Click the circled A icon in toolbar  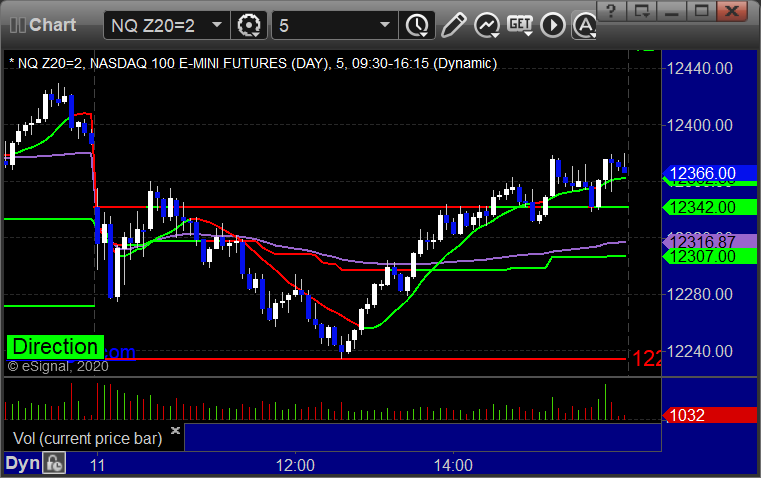click(584, 25)
